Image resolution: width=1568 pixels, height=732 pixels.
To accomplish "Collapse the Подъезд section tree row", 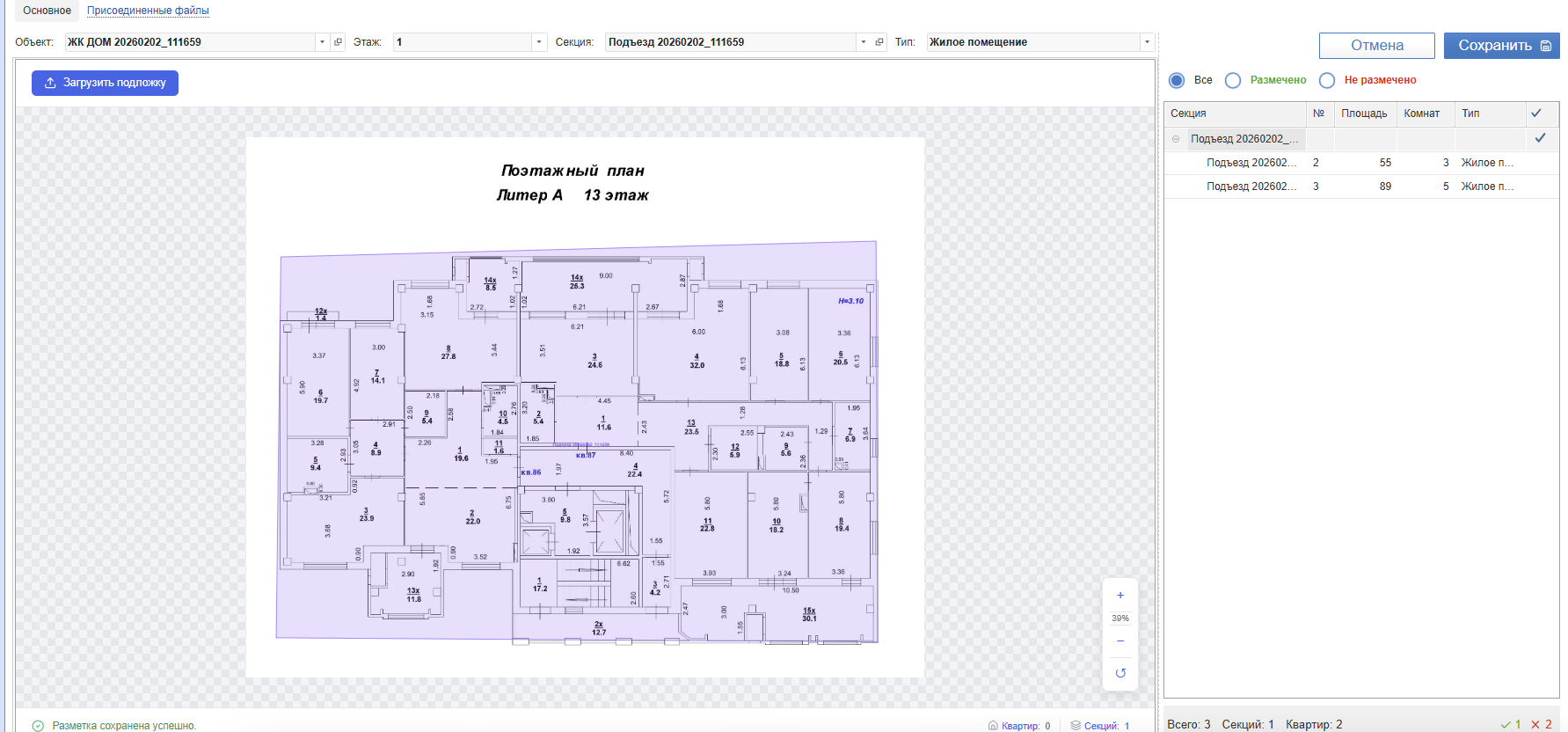I will point(1176,139).
